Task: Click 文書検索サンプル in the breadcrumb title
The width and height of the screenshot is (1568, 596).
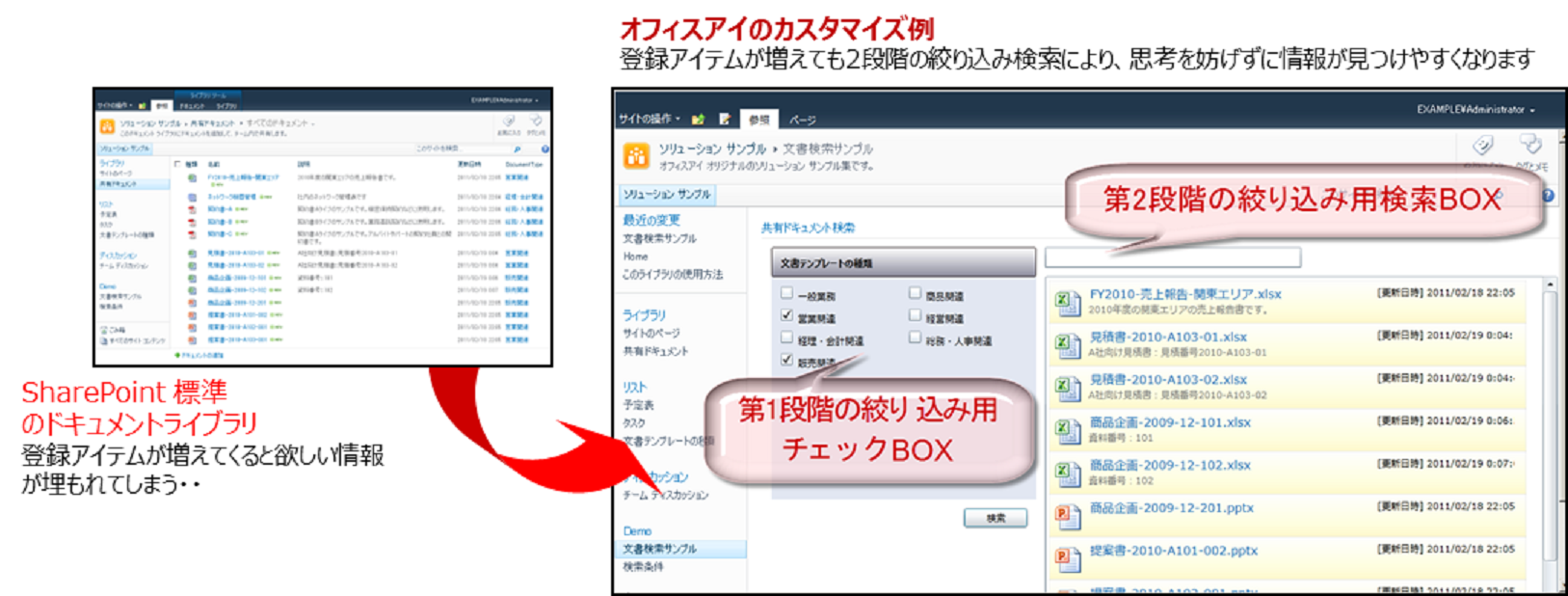Action: [x=827, y=149]
